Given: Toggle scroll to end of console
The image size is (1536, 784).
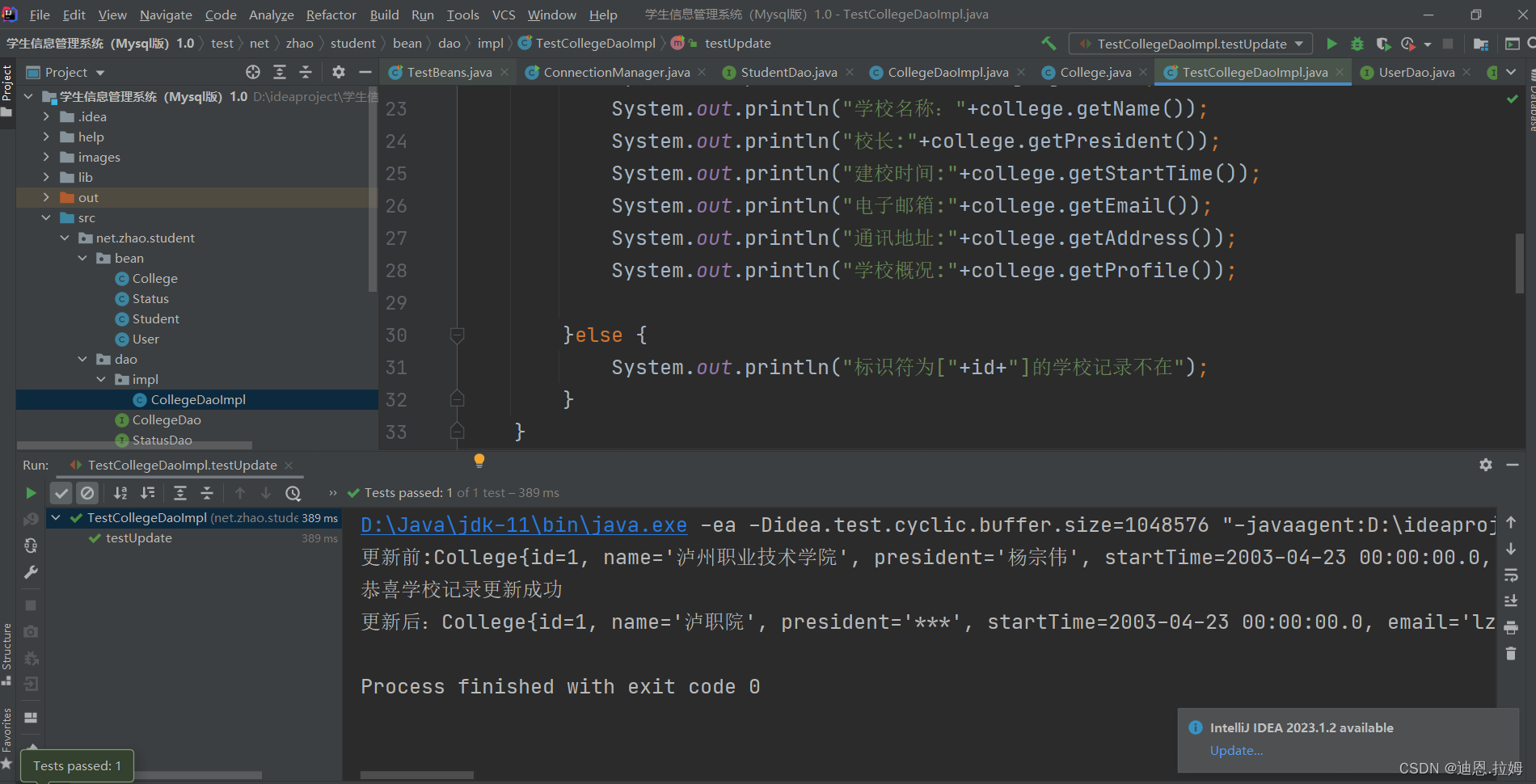Looking at the screenshot, I should pos(1511,601).
